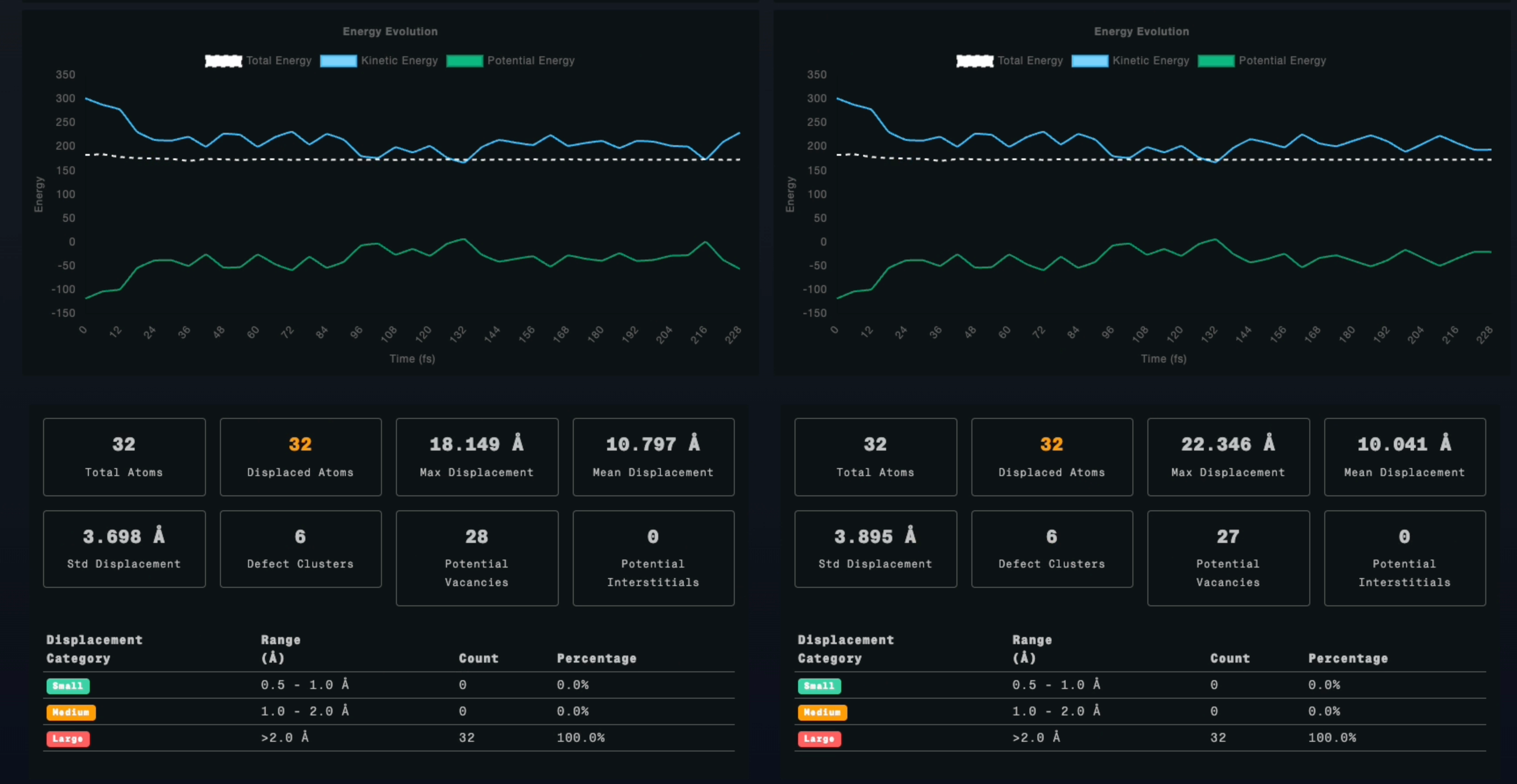Screen dimensions: 1517x784
Task: Click Percentage column header in right table
Action: 1348,658
